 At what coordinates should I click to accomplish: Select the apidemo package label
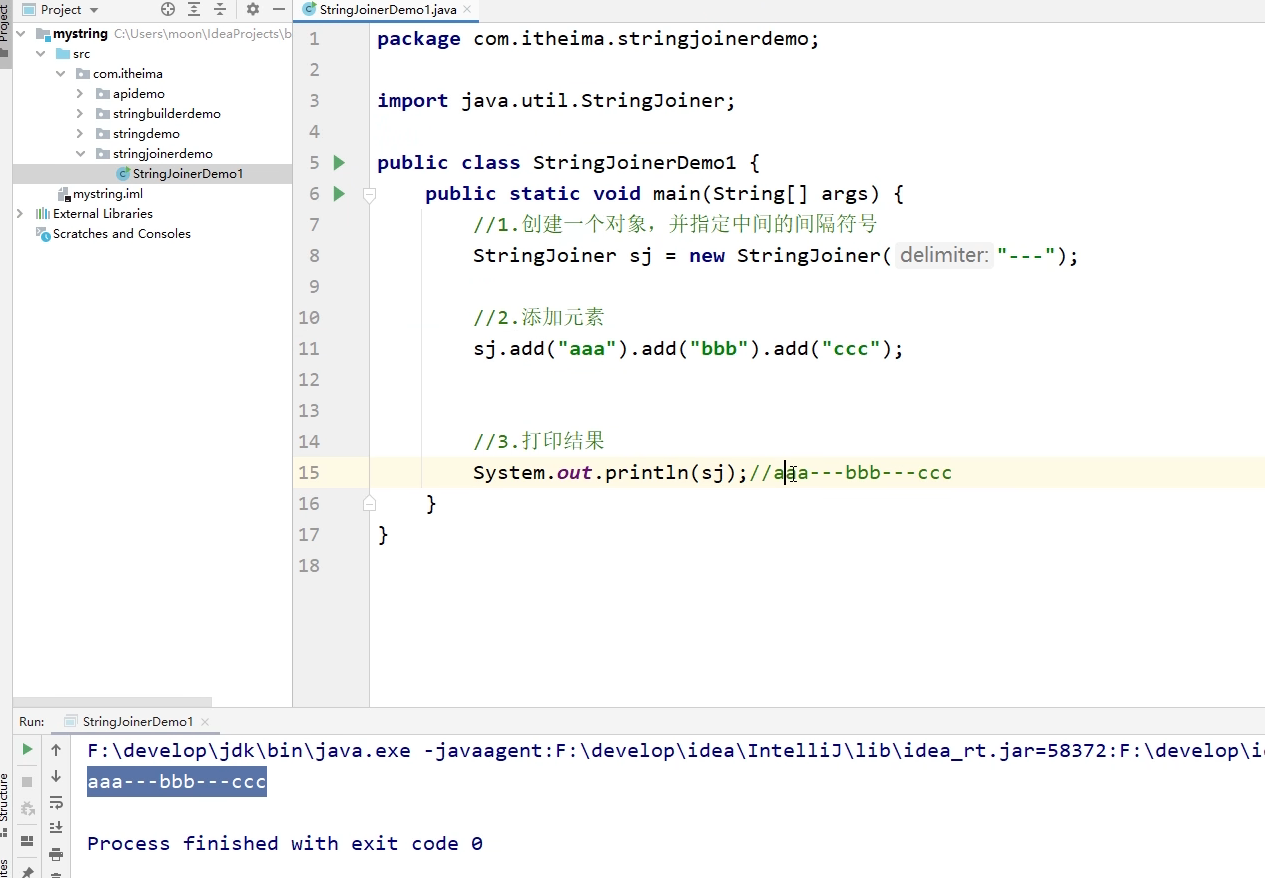138,94
